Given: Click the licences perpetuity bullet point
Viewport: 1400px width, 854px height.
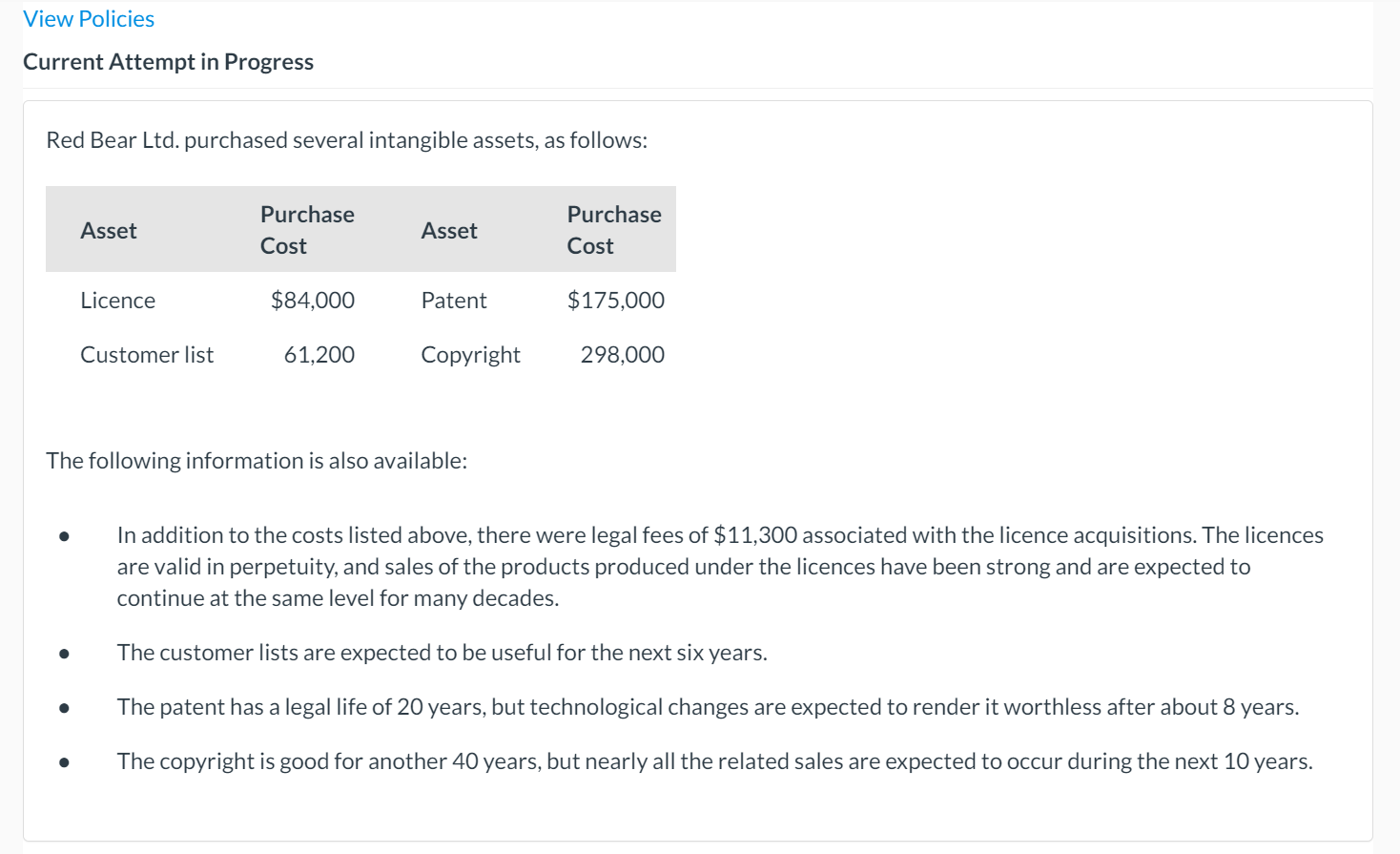Looking at the screenshot, I should [720, 566].
